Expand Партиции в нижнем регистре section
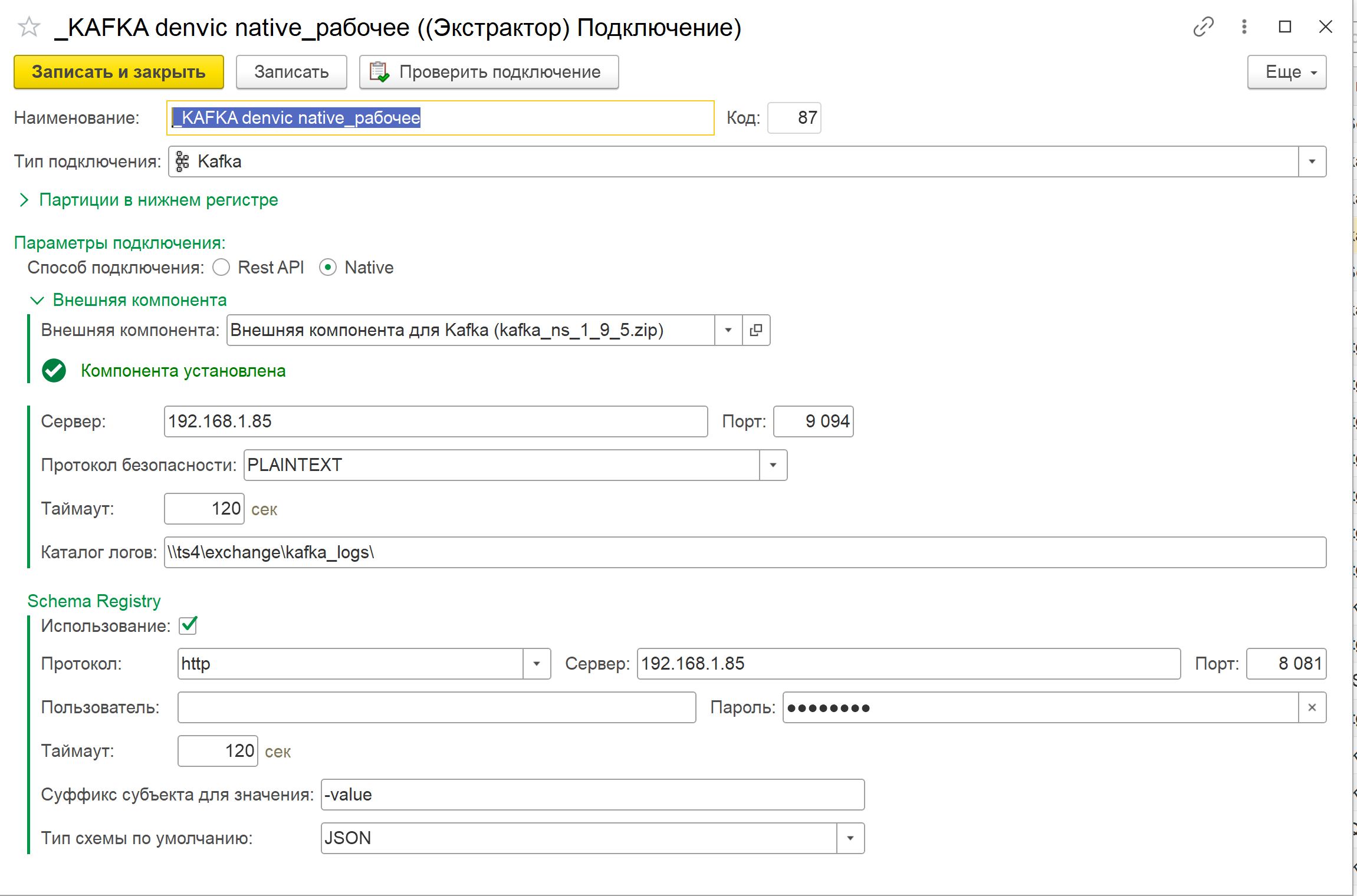The width and height of the screenshot is (1357, 896). 149,200
